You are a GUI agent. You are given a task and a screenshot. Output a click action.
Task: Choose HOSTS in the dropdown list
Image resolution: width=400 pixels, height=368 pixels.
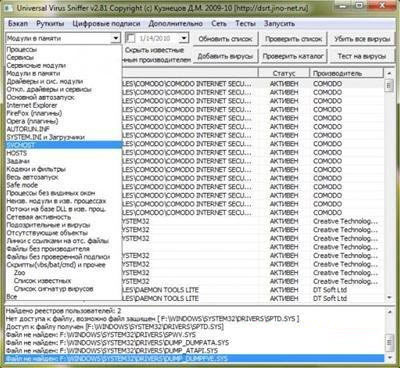click(63, 153)
